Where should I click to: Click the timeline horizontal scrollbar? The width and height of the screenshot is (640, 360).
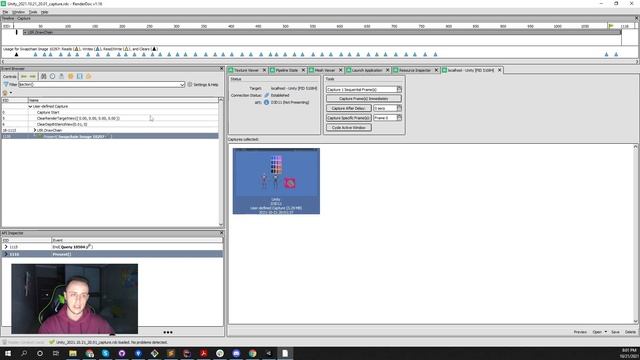pyautogui.click(x=320, y=62)
